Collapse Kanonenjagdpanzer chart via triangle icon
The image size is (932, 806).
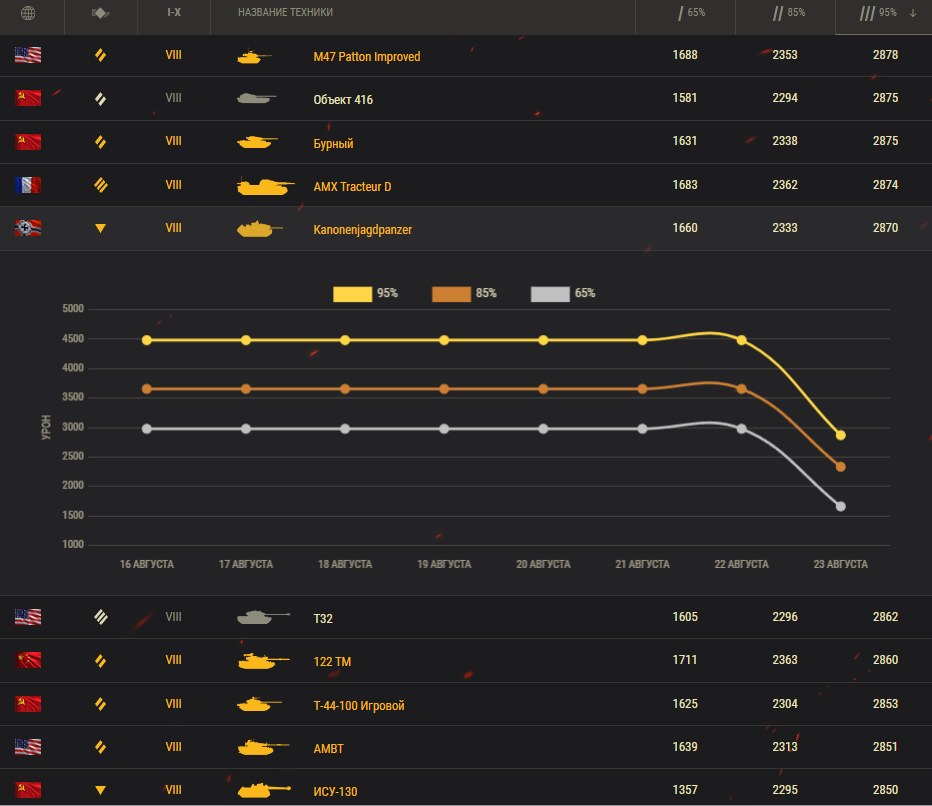pyautogui.click(x=100, y=228)
